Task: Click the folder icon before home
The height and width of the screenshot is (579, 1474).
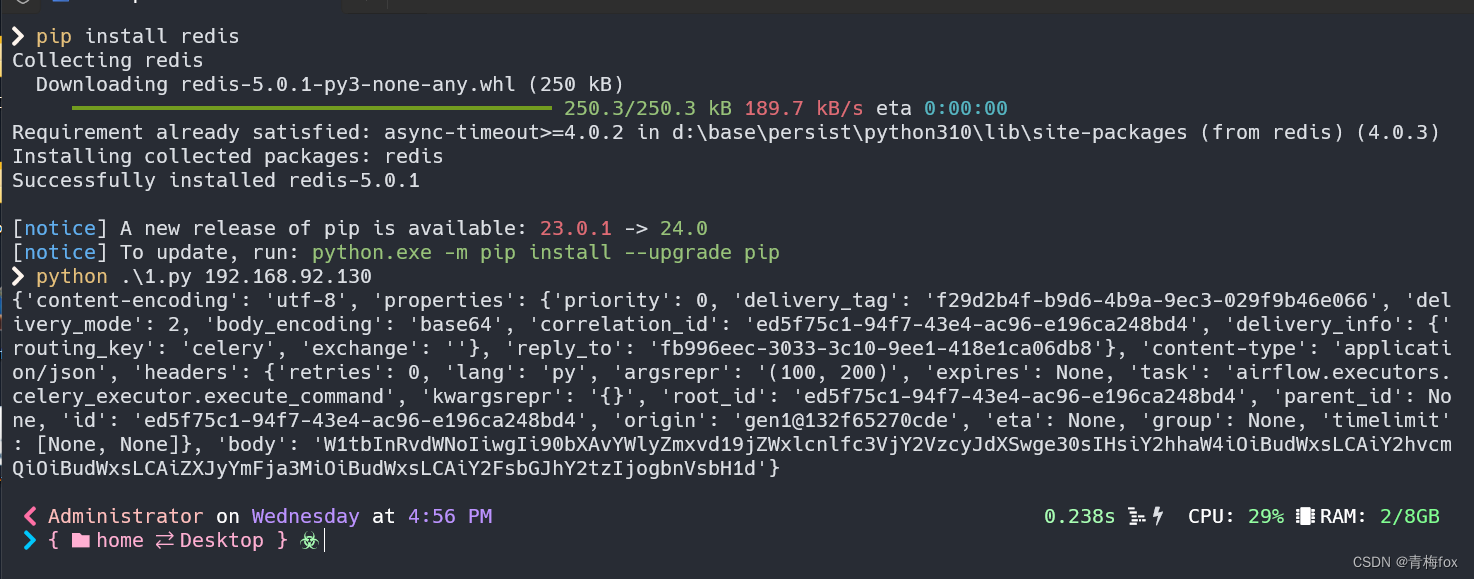Action: (x=80, y=541)
